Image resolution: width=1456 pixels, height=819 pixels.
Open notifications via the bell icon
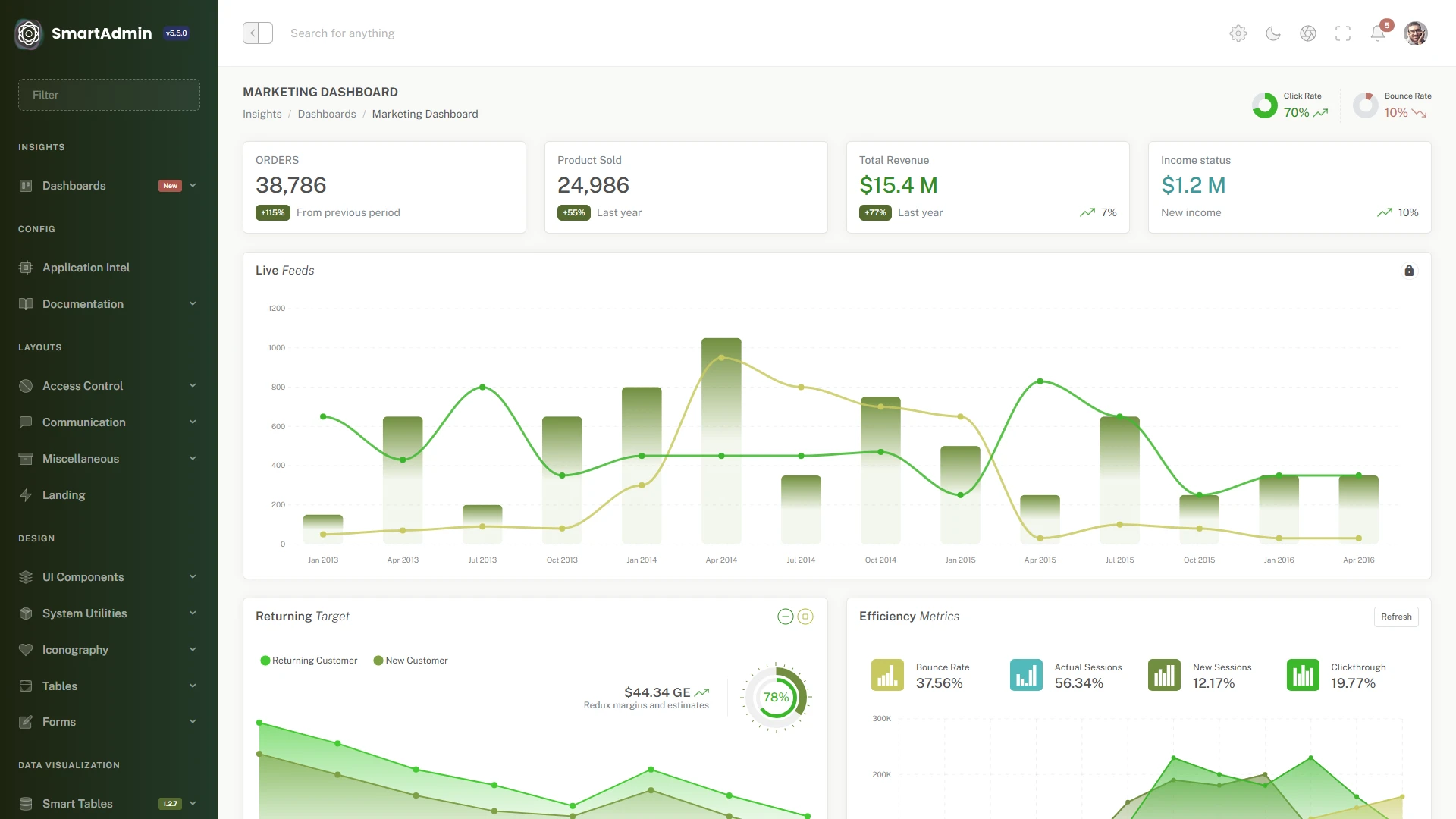[1378, 33]
